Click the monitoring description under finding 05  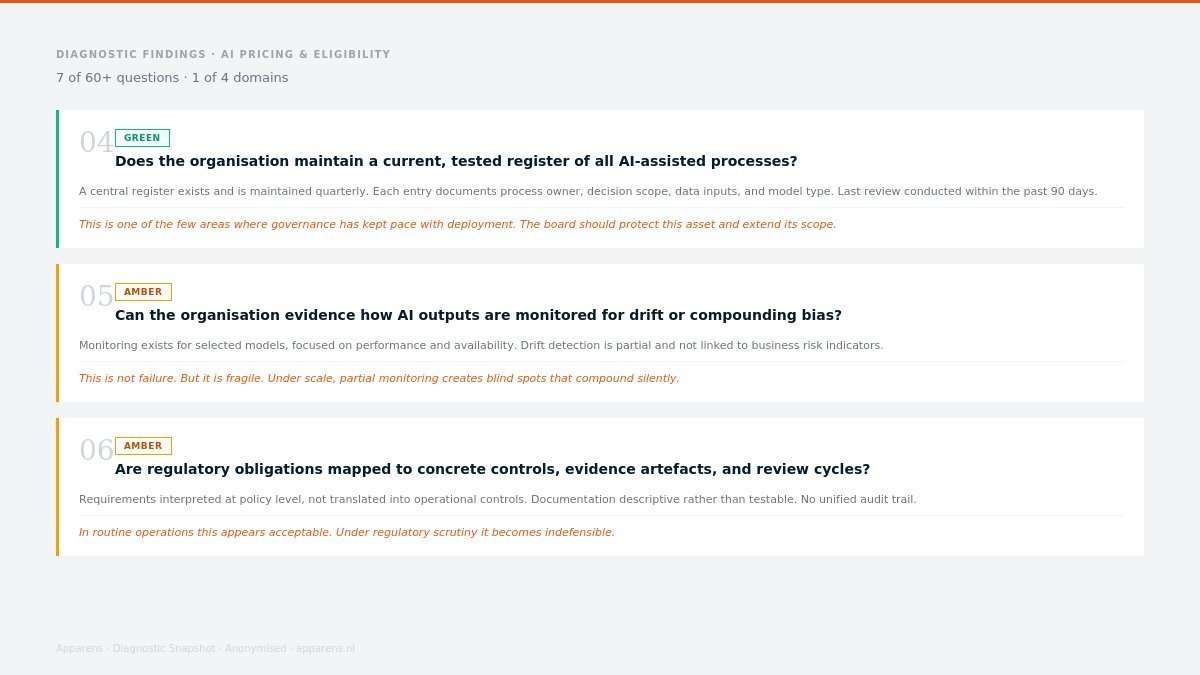click(481, 346)
